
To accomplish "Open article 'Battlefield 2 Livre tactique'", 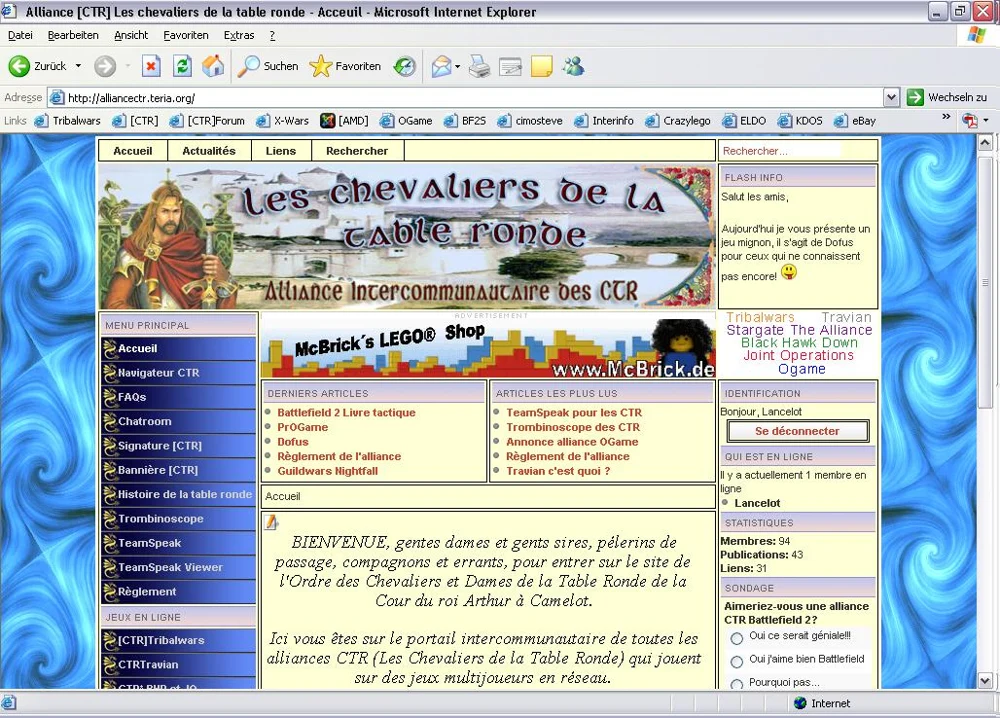I will click(346, 413).
